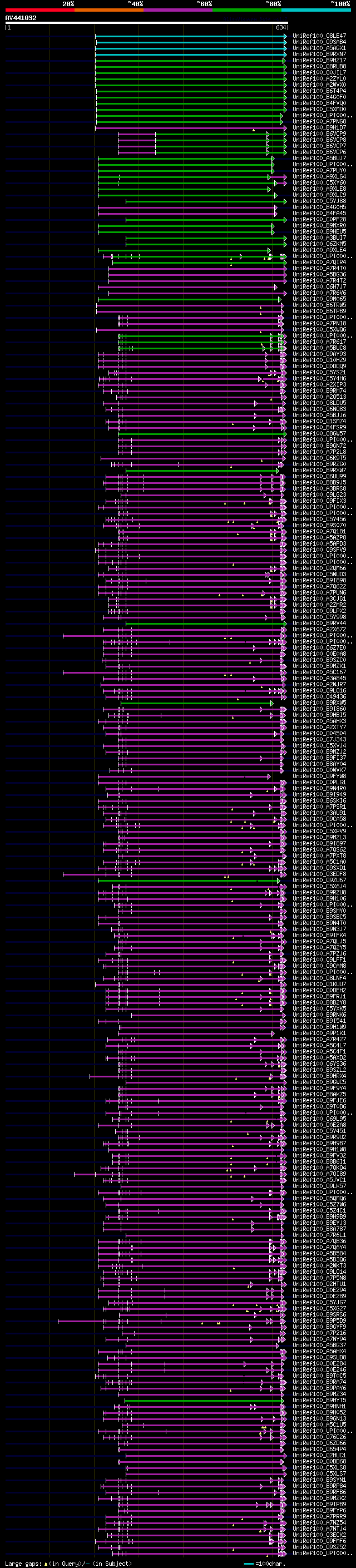Open entry UniRef100_Q6ZKM5
The width and height of the screenshot is (356, 1568).
click(319, 244)
